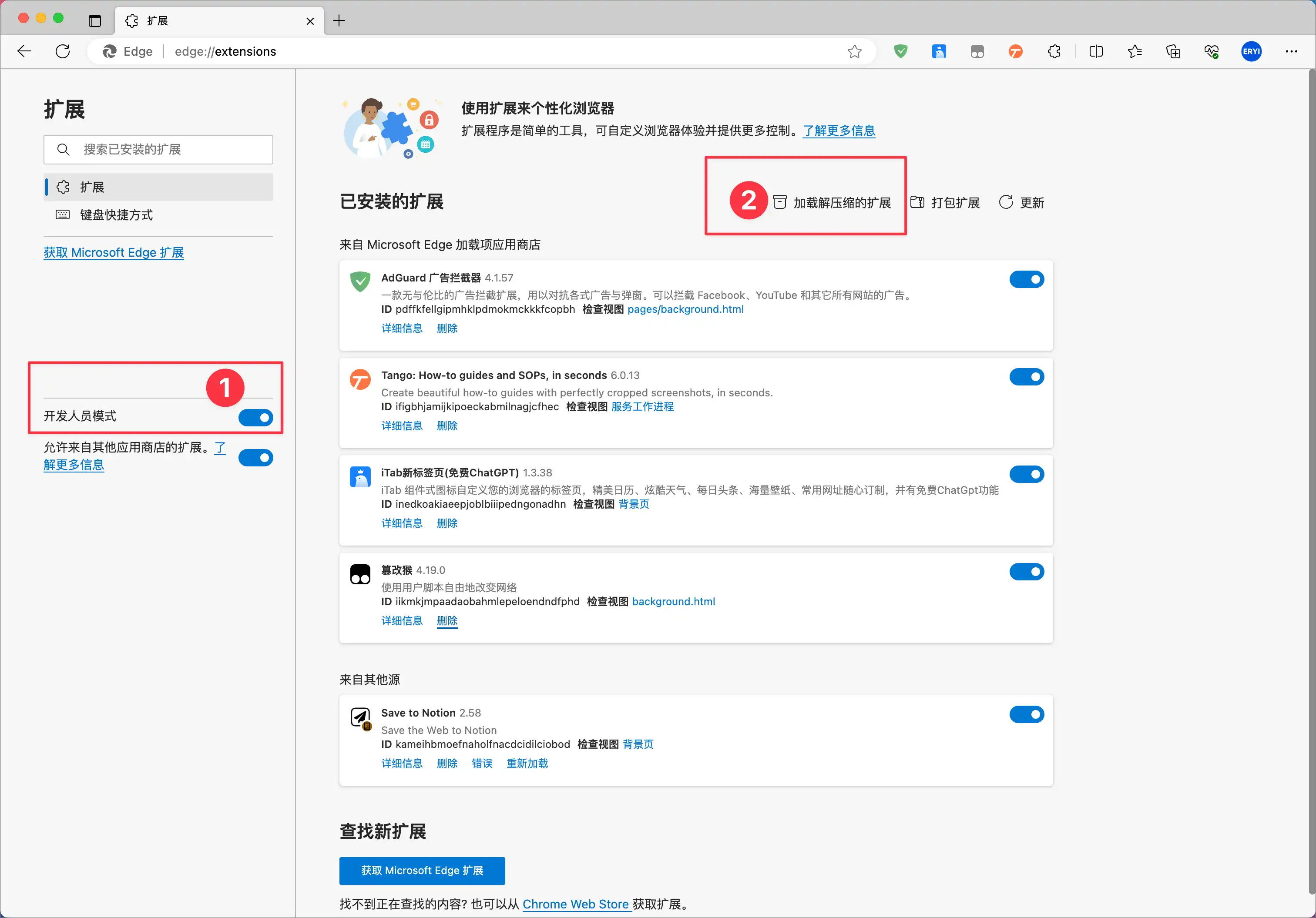Click the Tampermonkey toolbar icon

[977, 52]
